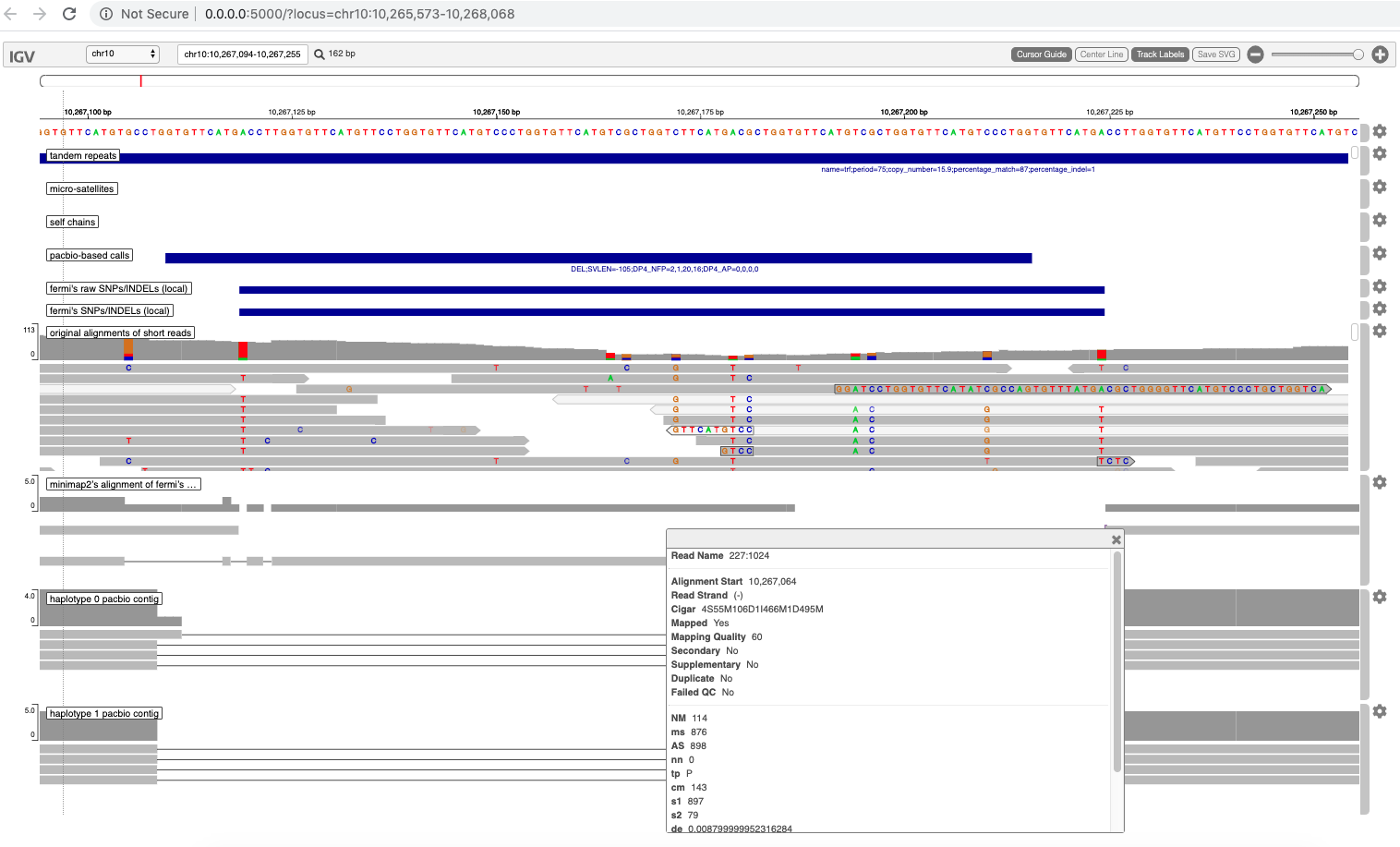
Task: Open the gear icon for the tandem repeats track
Action: tap(1379, 154)
